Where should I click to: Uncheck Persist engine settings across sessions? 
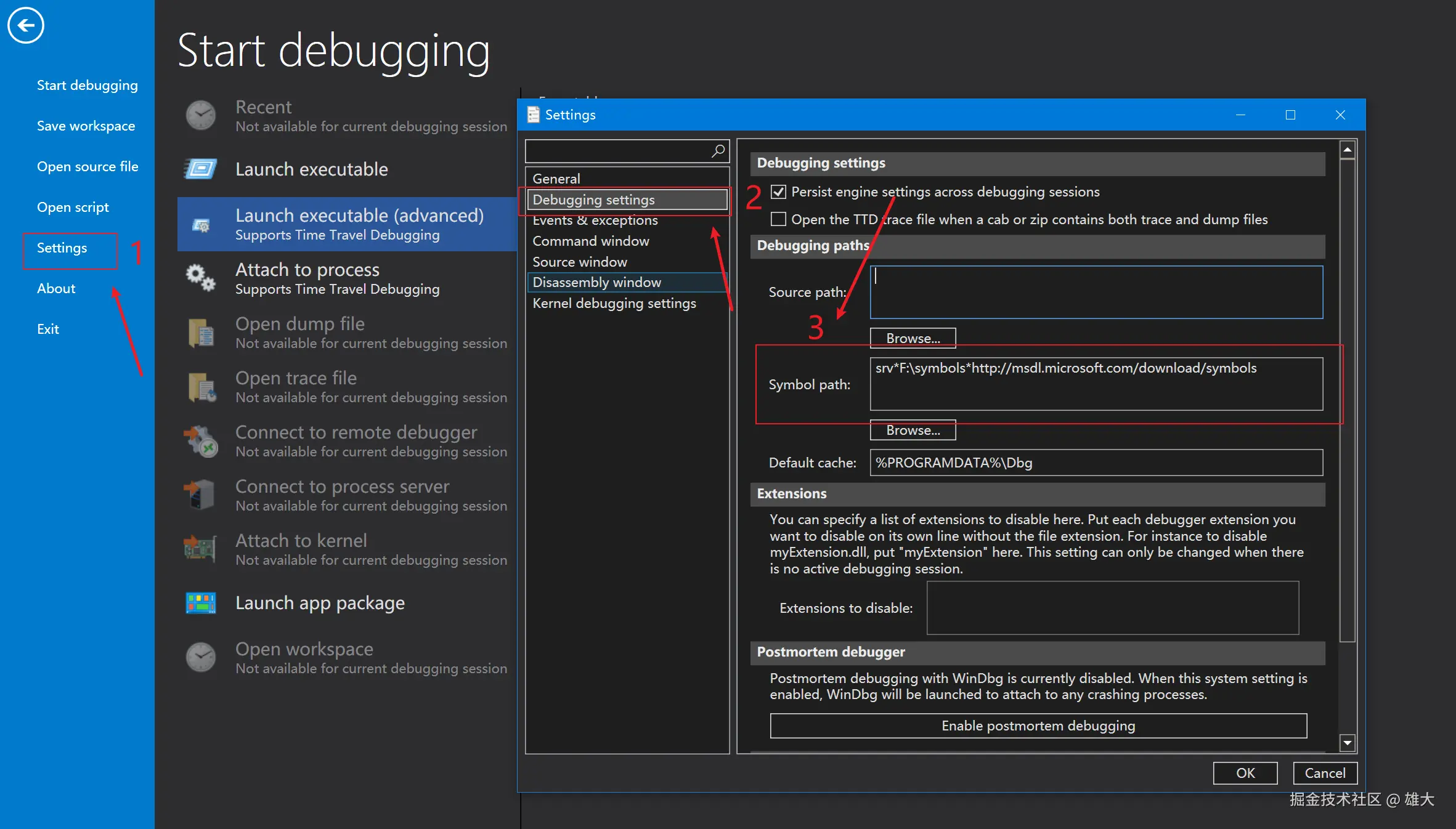coord(779,192)
